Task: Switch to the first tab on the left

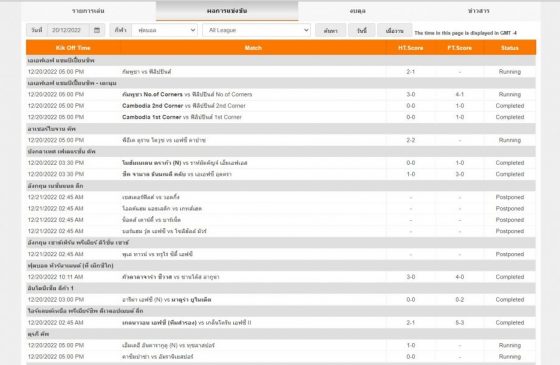Action: pos(88,11)
